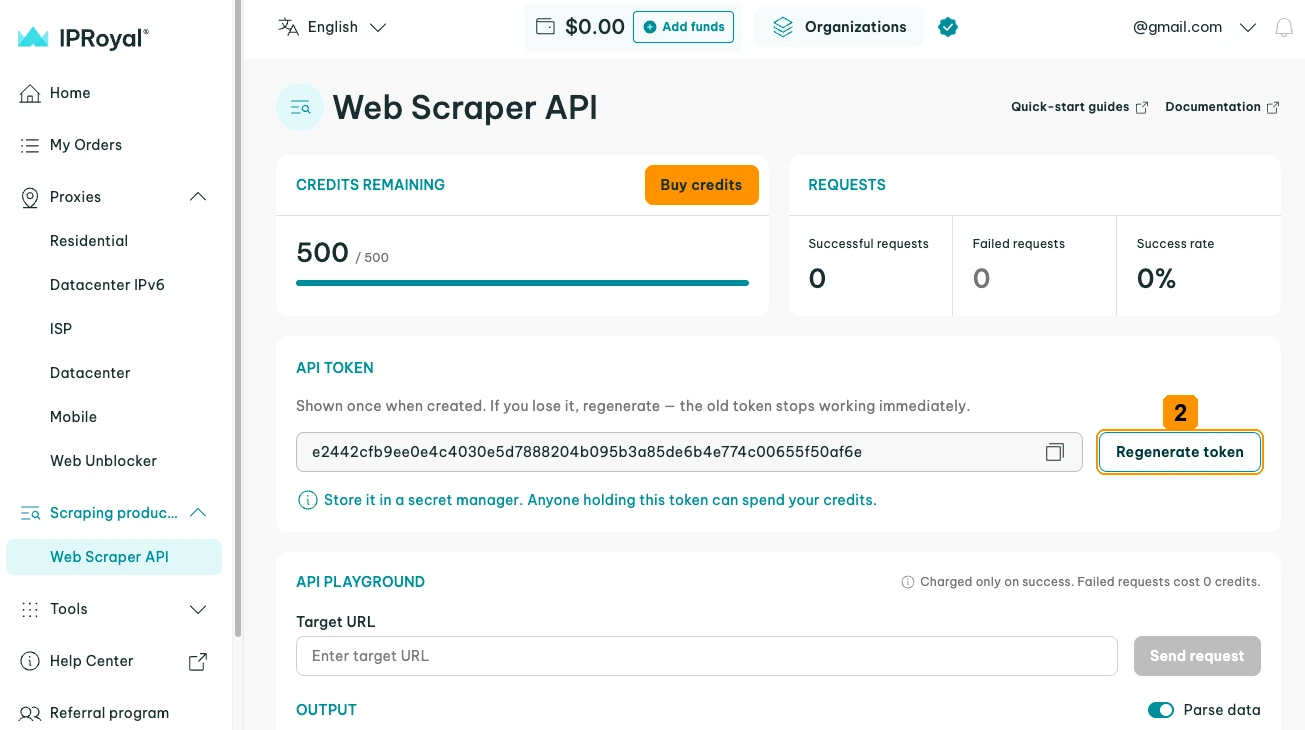Collapse the Proxies section
The width and height of the screenshot is (1305, 730).
198,197
